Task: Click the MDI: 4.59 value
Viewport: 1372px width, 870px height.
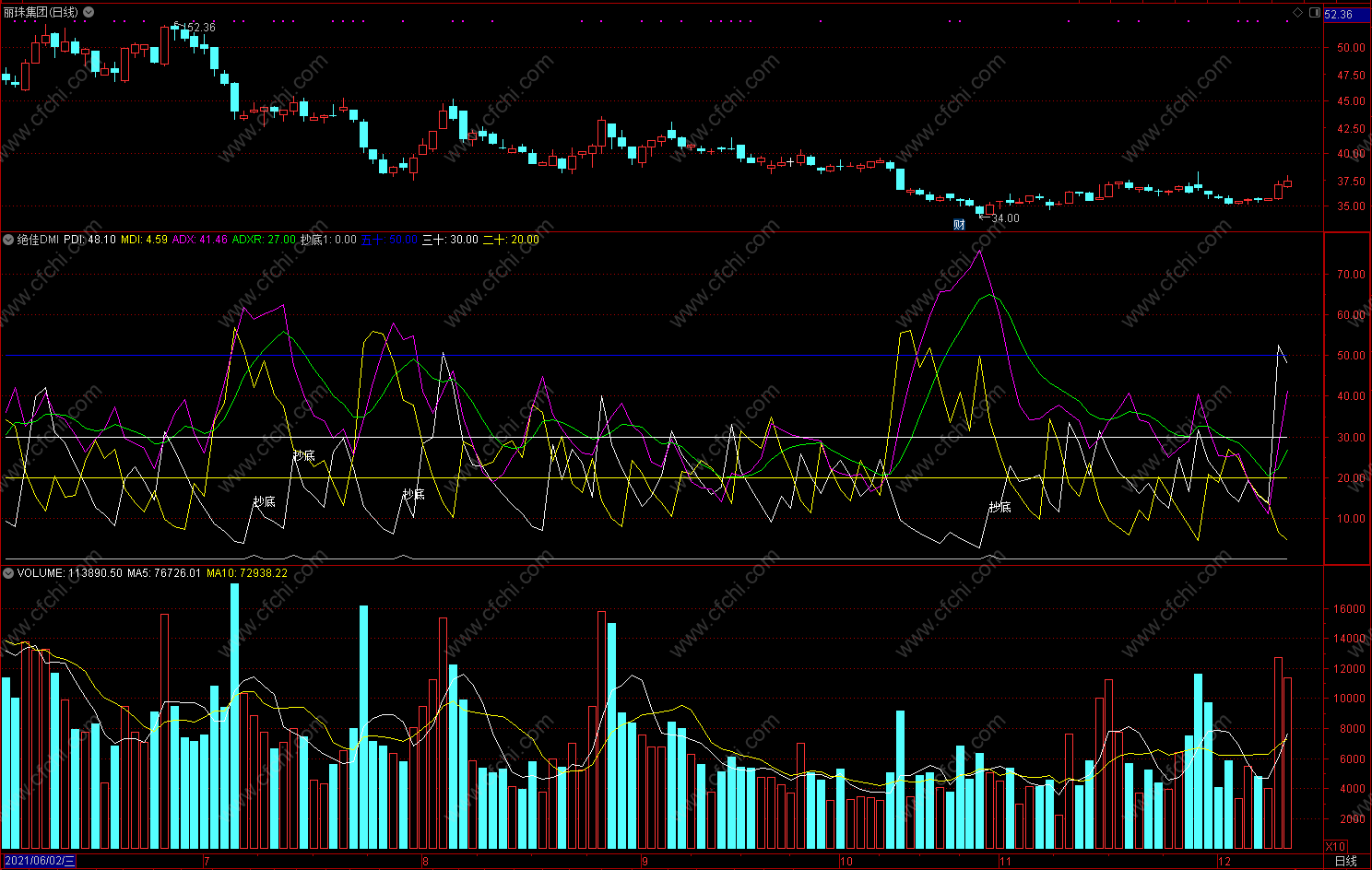Action: 144,240
